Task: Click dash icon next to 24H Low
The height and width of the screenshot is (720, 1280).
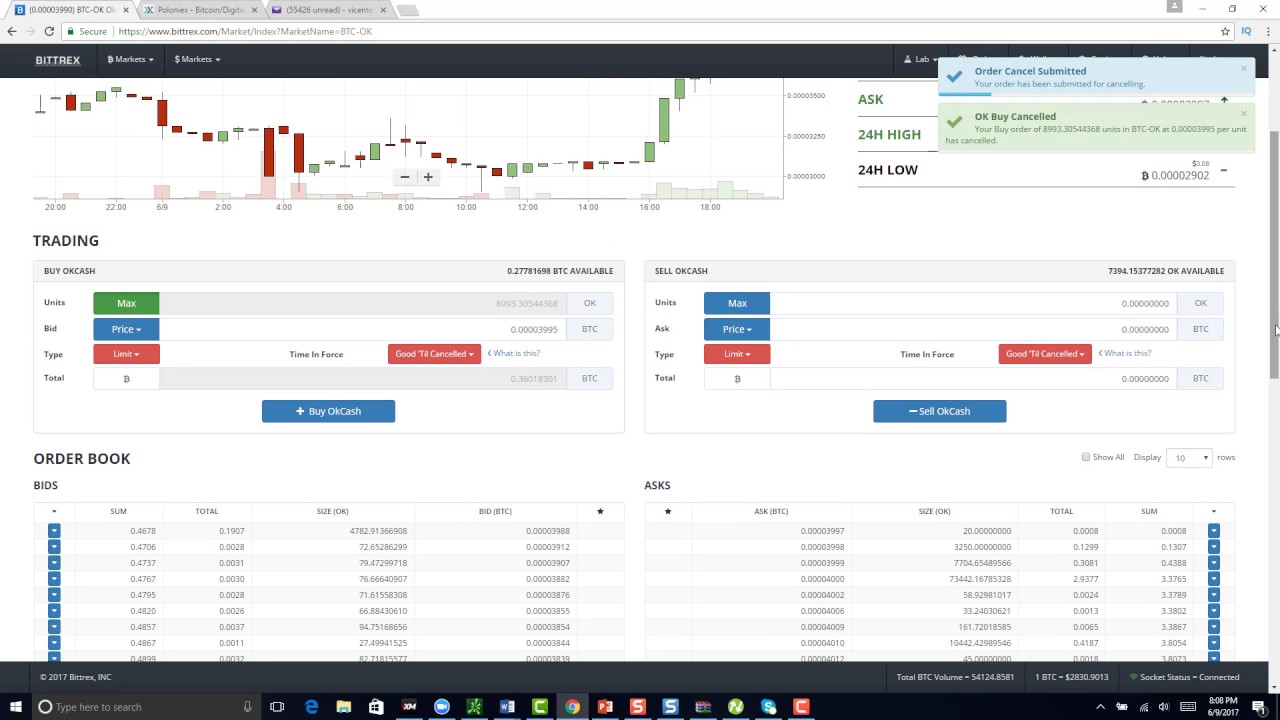Action: click(1223, 171)
